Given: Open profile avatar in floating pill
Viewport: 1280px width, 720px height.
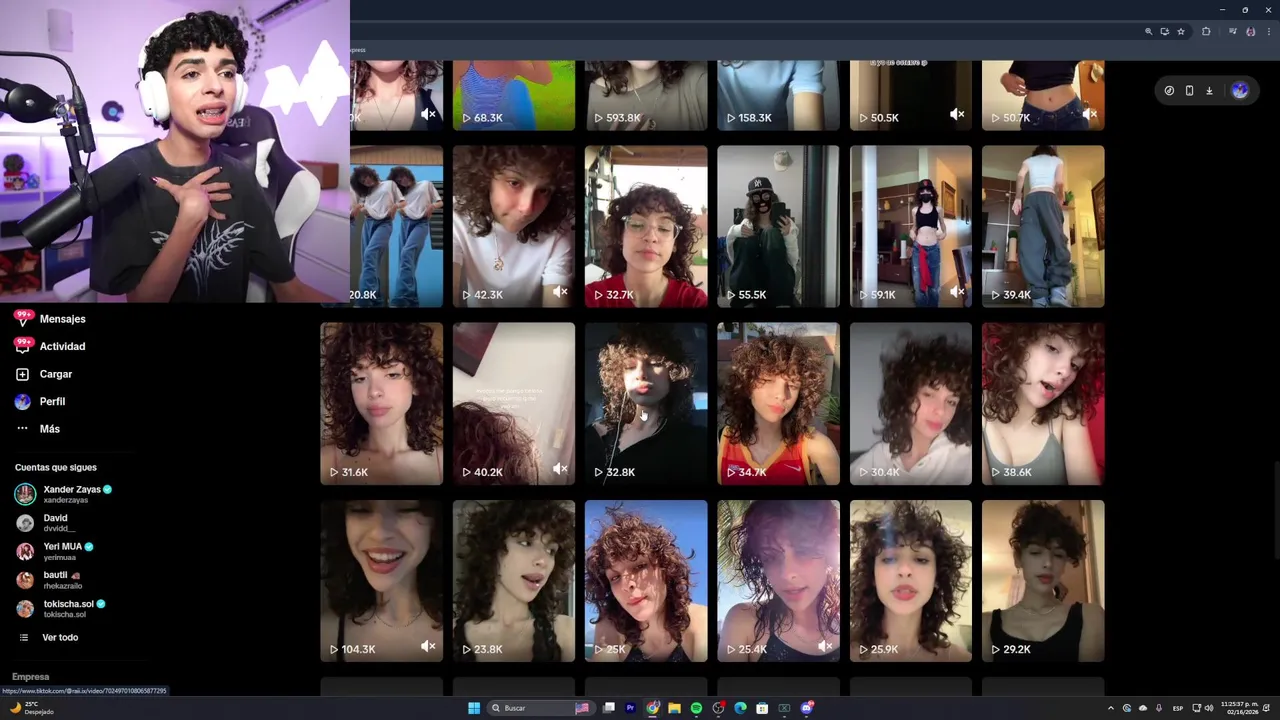Looking at the screenshot, I should click(x=1240, y=91).
